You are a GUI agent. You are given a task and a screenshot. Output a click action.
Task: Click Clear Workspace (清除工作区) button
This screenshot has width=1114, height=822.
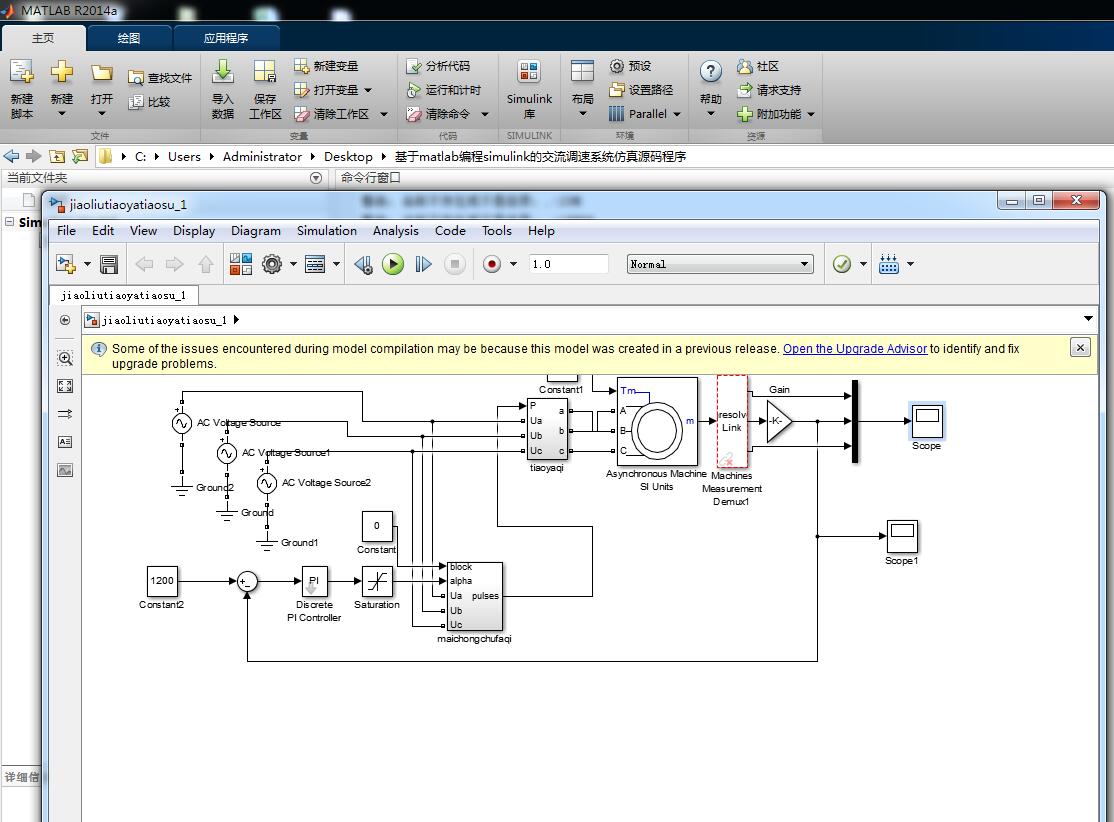pyautogui.click(x=332, y=114)
